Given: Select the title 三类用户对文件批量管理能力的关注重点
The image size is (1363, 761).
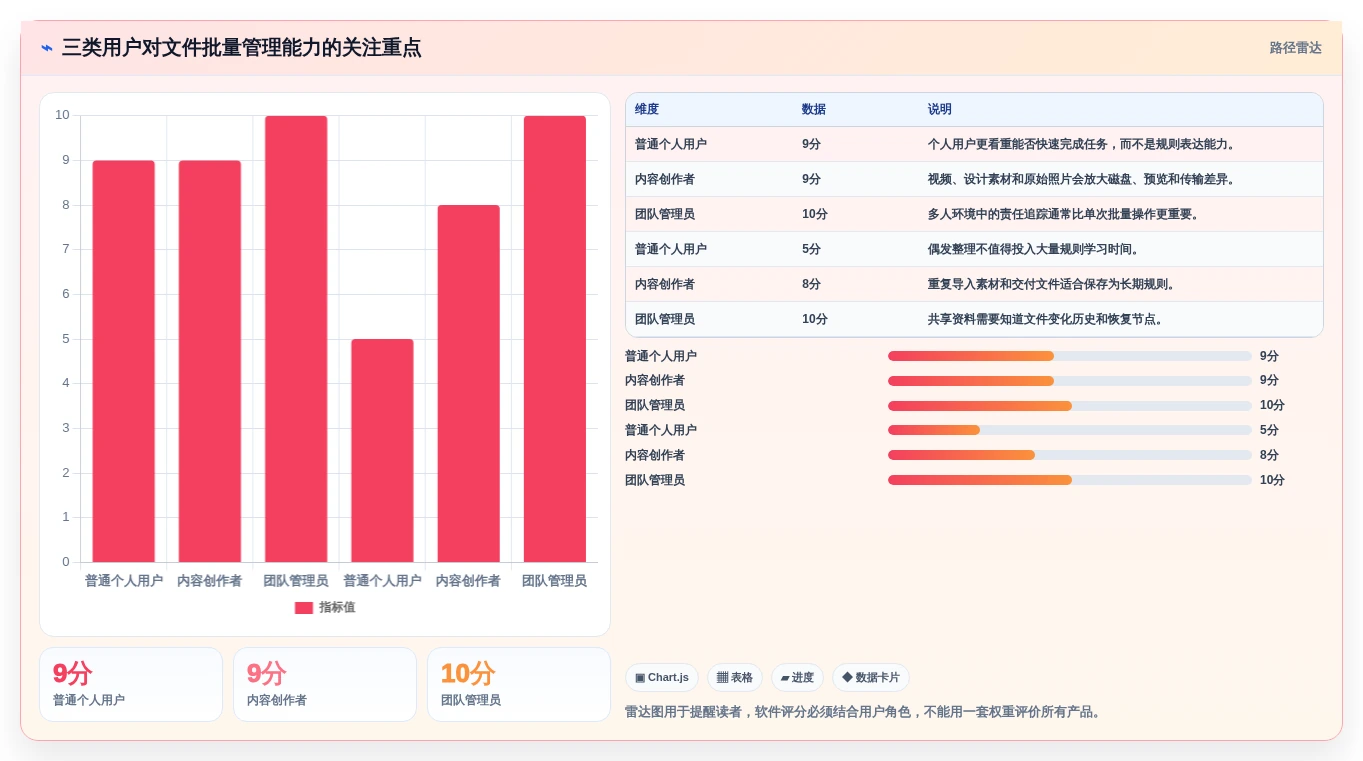Looking at the screenshot, I should 241,48.
